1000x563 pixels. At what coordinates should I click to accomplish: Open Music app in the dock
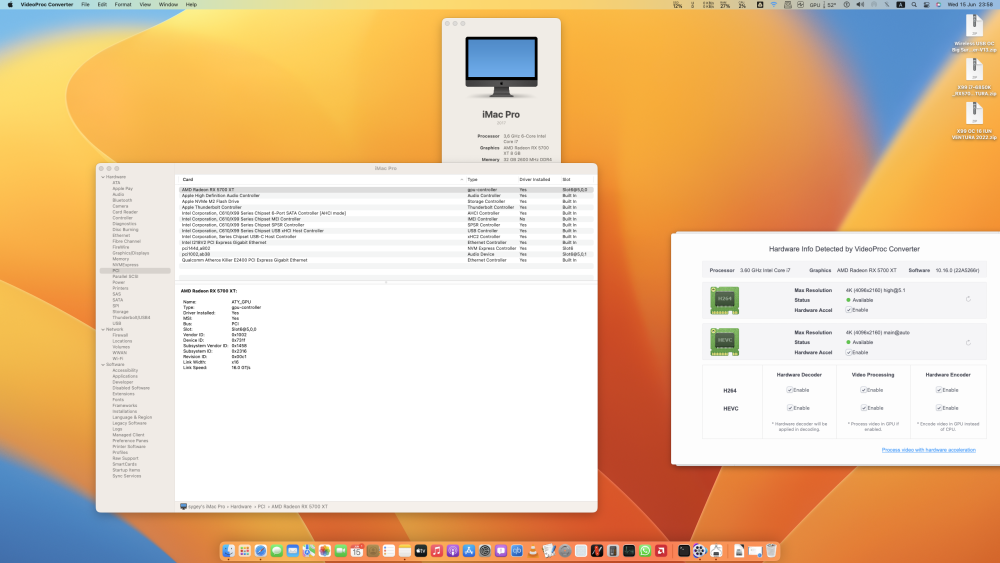pyautogui.click(x=436, y=551)
